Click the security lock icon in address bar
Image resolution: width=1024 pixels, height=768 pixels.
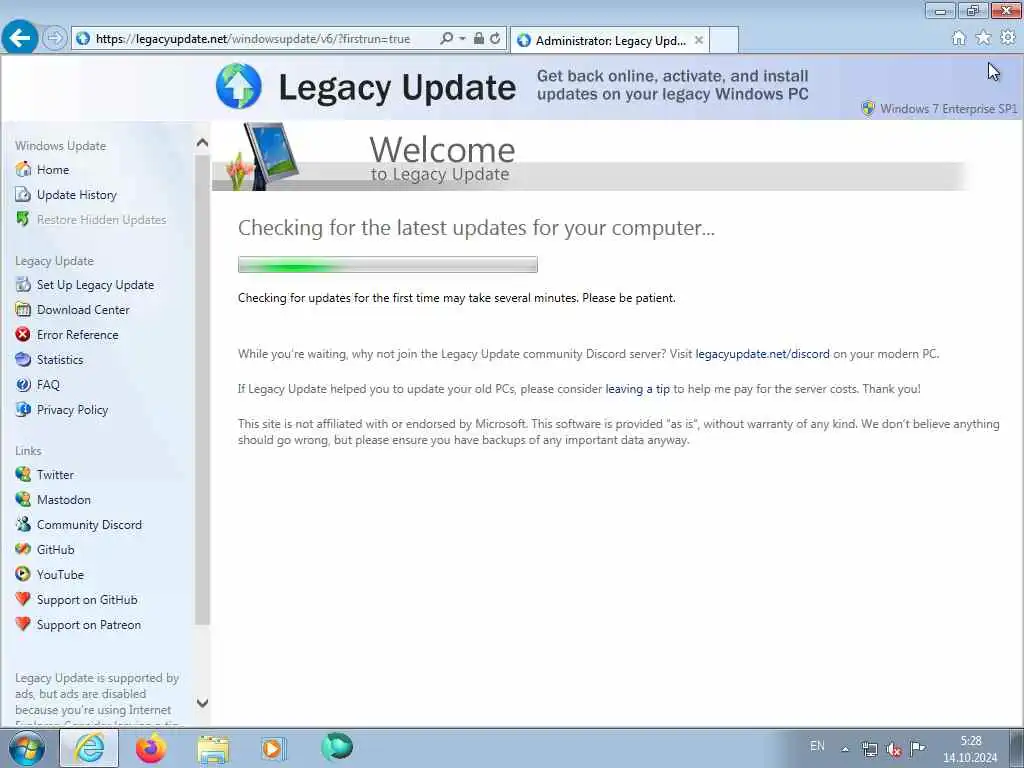pyautogui.click(x=479, y=39)
